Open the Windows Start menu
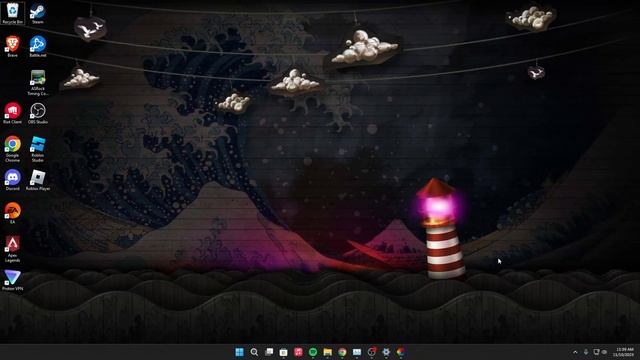The image size is (640, 360). point(240,352)
